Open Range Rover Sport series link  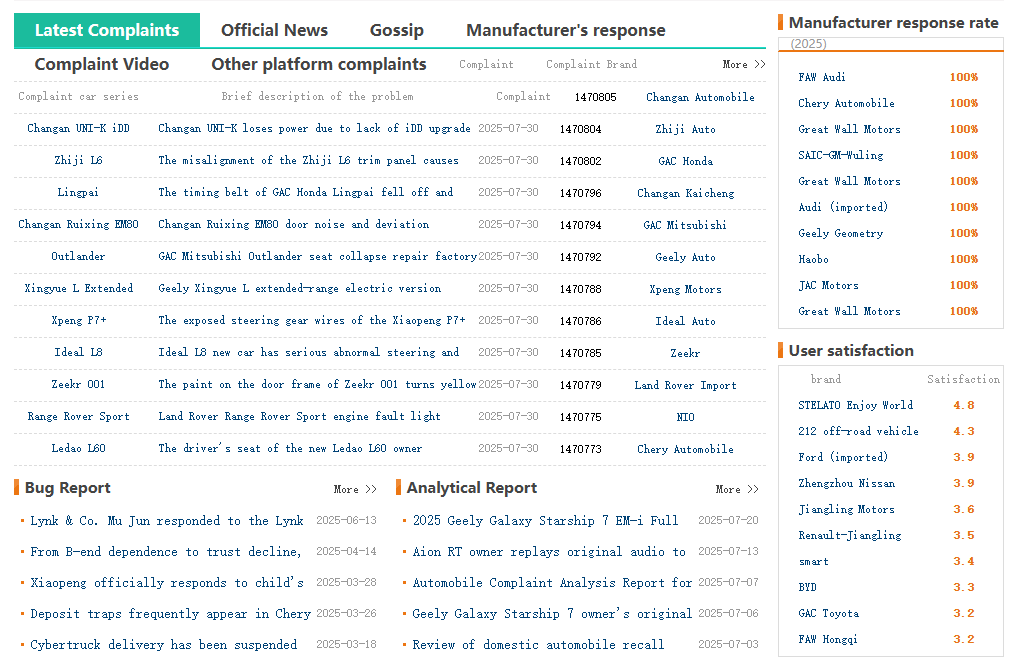[78, 416]
